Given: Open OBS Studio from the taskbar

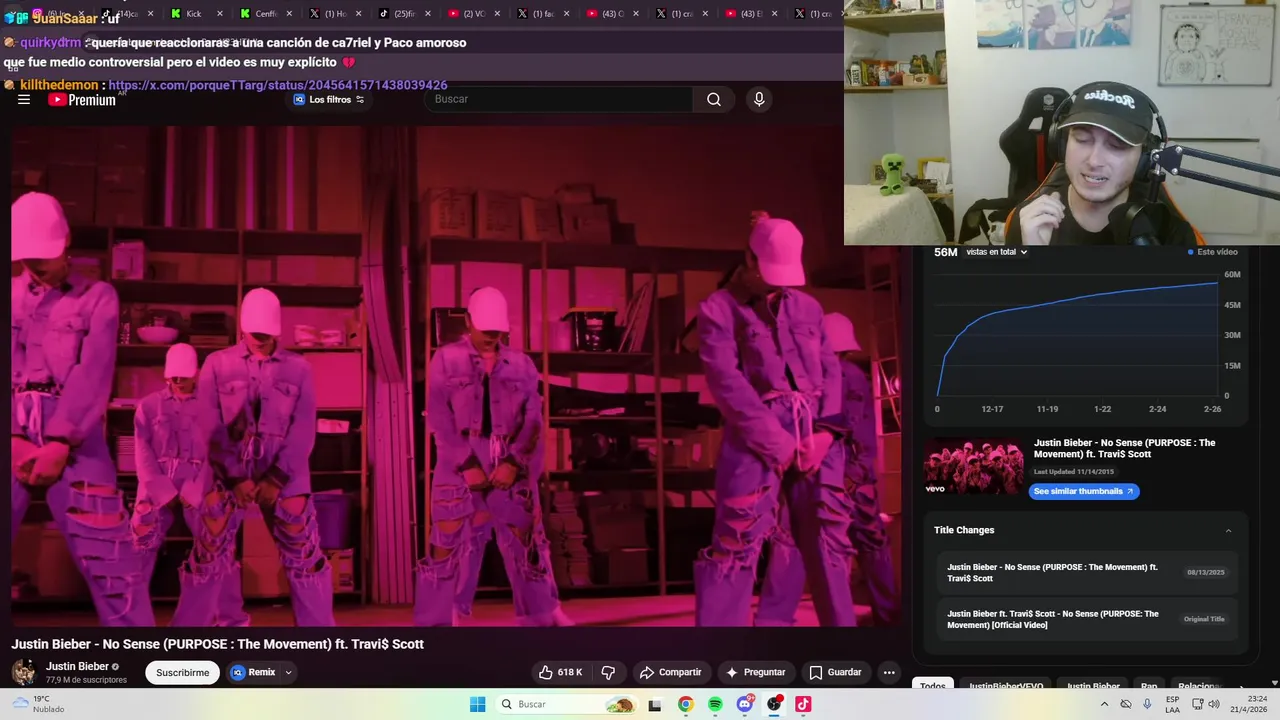Looking at the screenshot, I should (774, 704).
